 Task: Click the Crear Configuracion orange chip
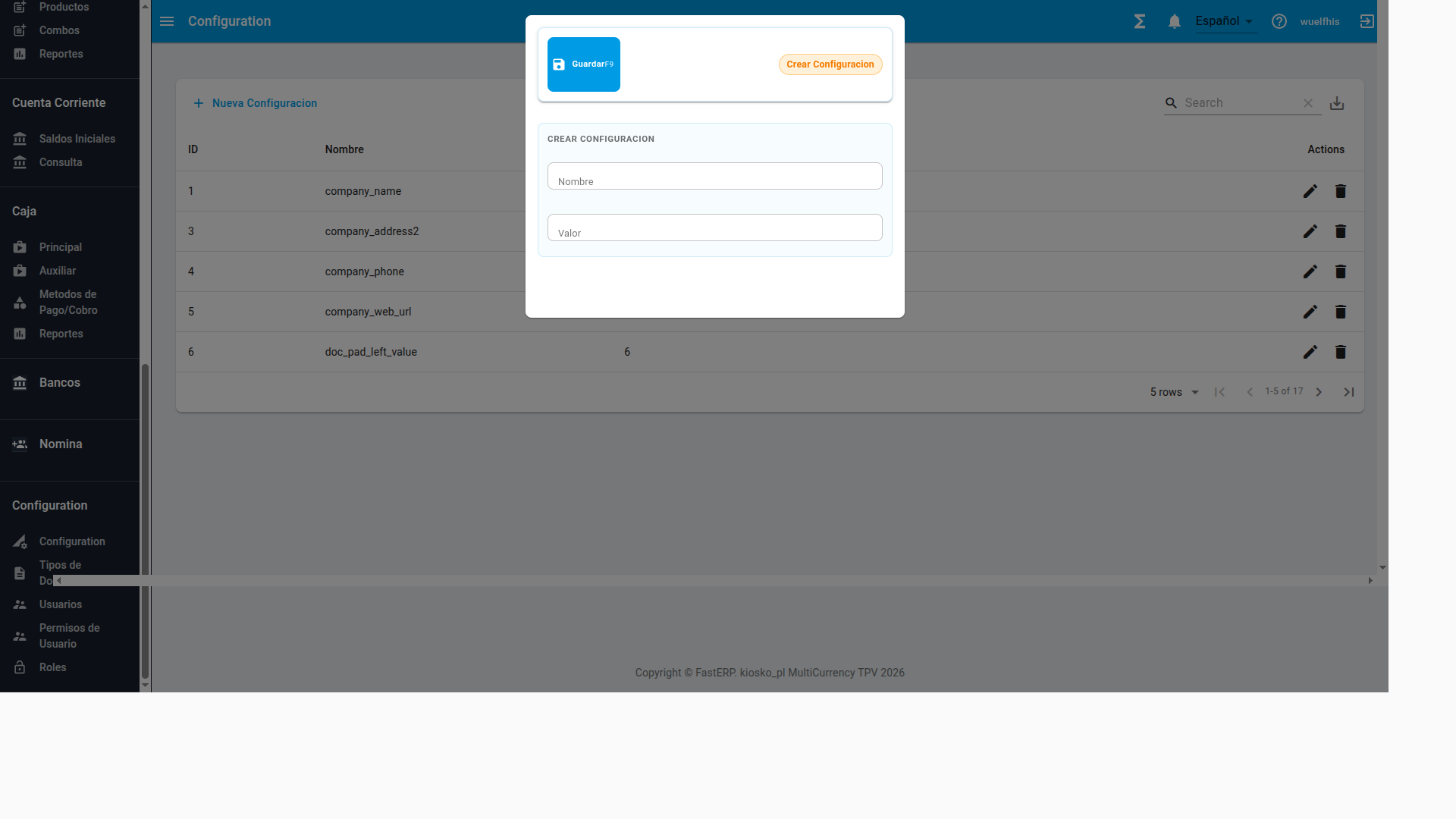(830, 64)
